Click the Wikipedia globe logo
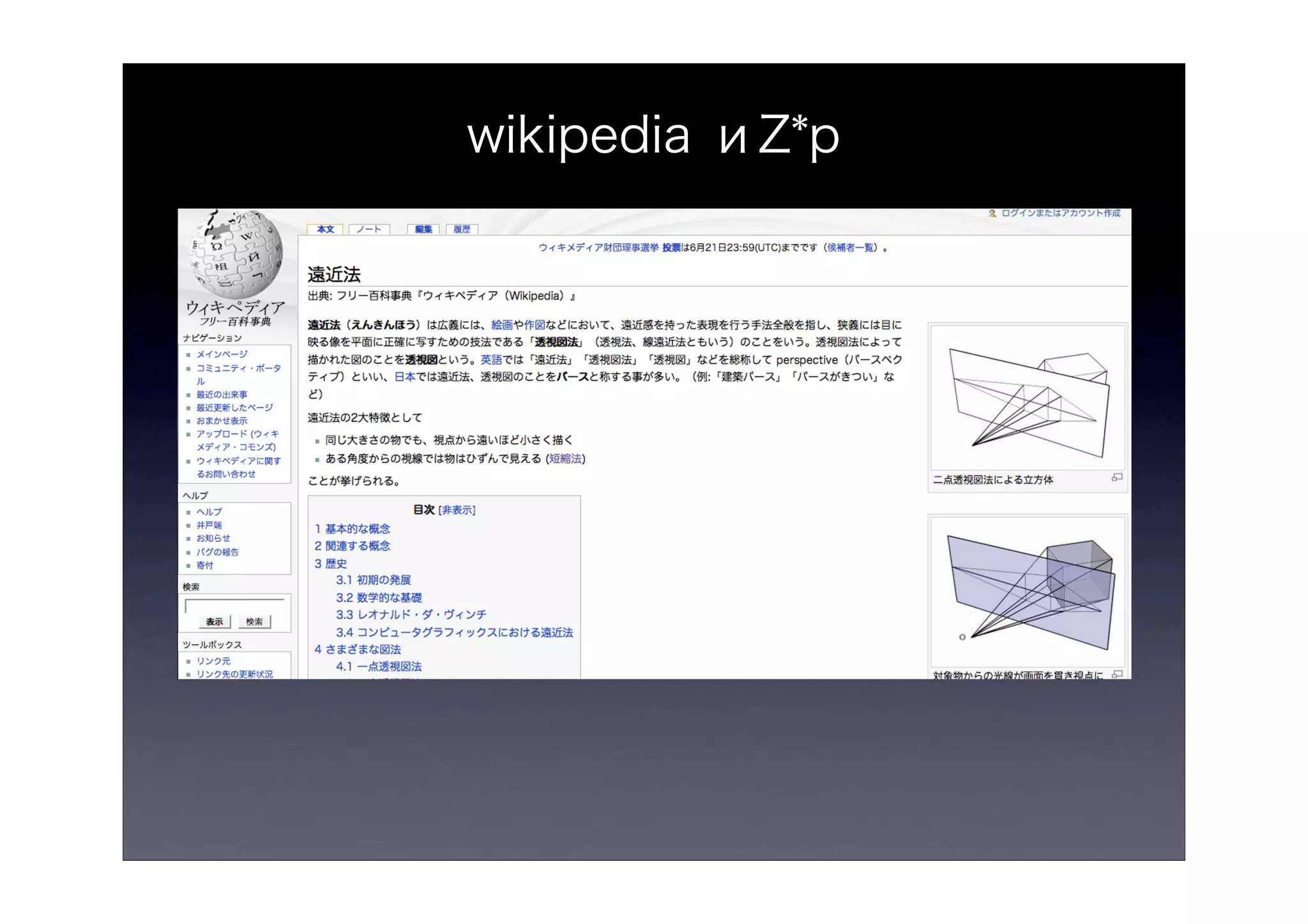1308x924 pixels. tap(236, 254)
